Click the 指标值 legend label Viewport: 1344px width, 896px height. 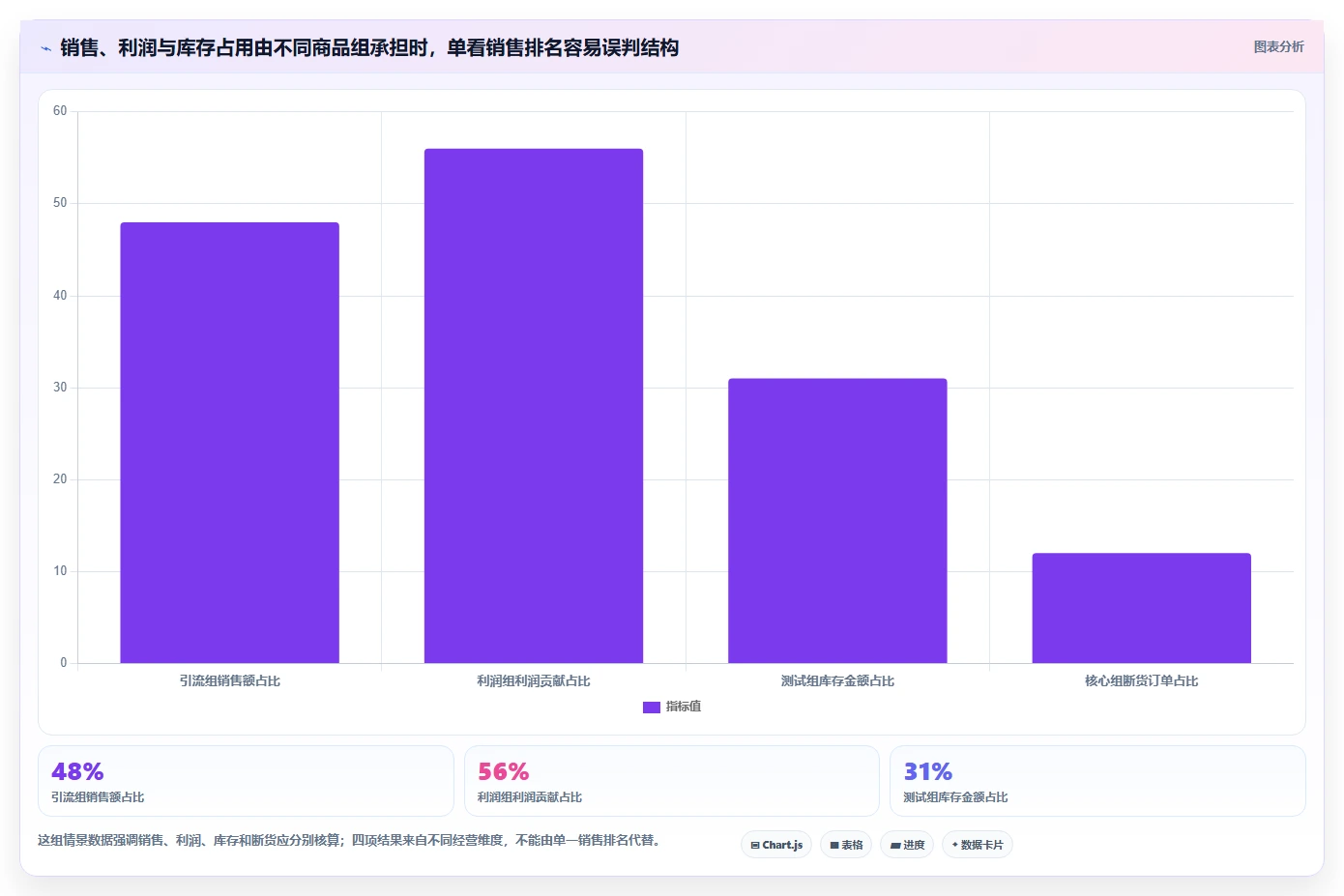684,708
